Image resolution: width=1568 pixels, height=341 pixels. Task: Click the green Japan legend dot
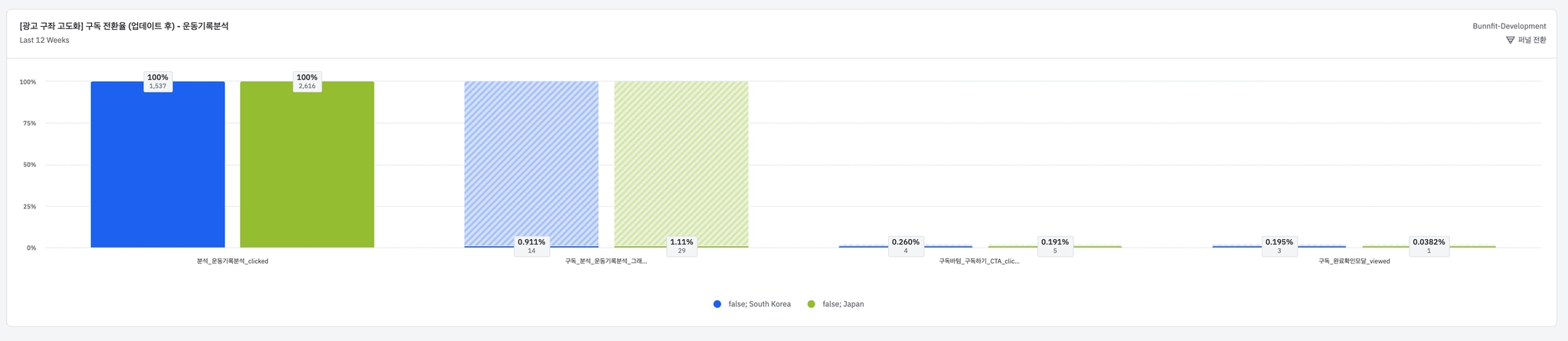812,304
